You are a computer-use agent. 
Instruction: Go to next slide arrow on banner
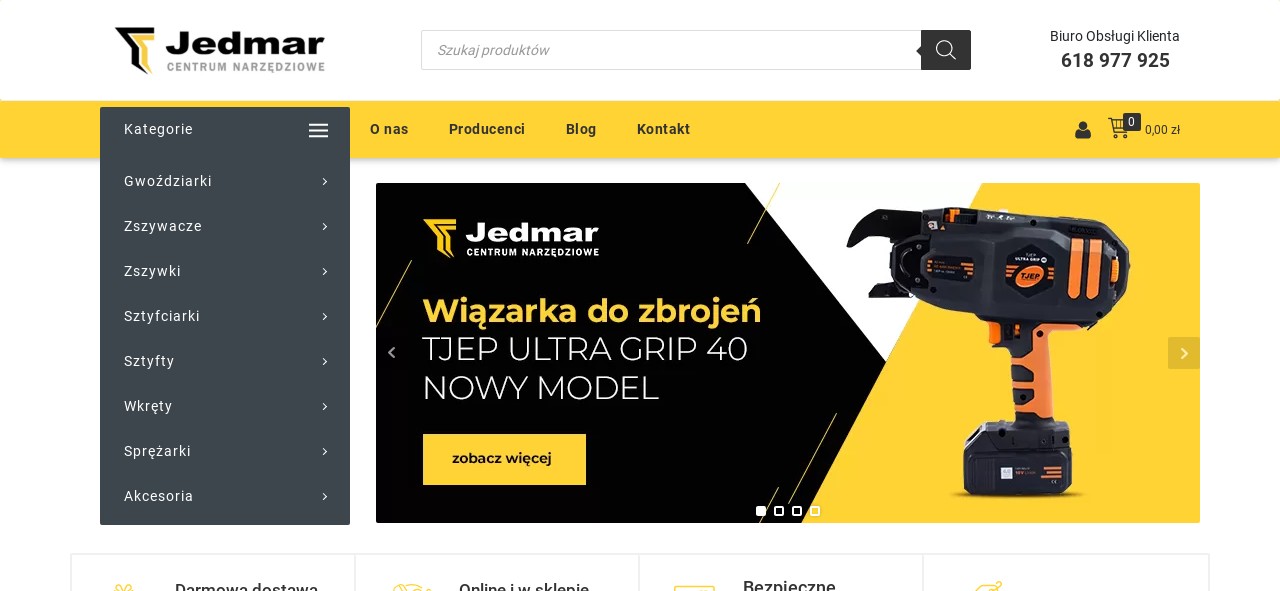(1184, 353)
